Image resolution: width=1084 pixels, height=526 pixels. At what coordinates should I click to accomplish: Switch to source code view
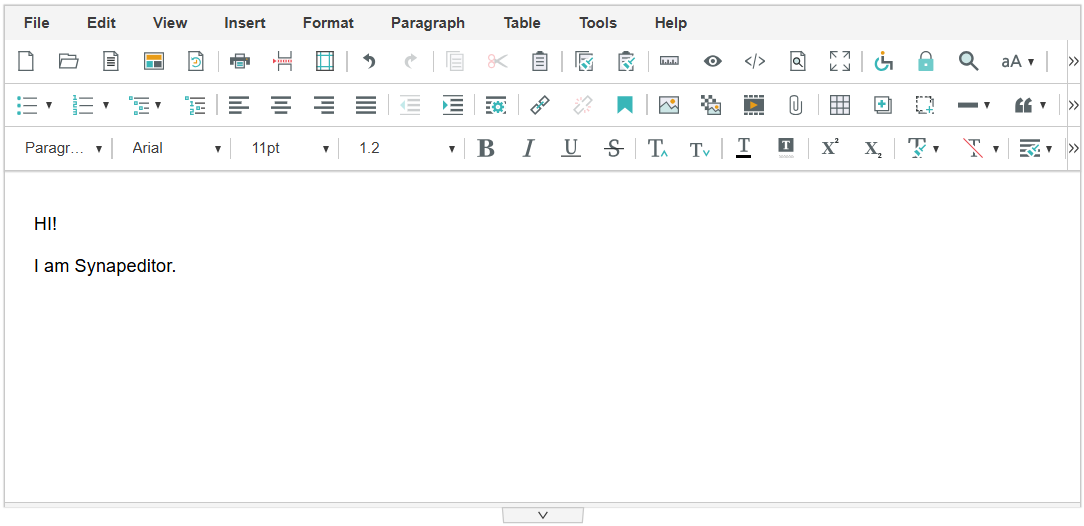coord(755,62)
